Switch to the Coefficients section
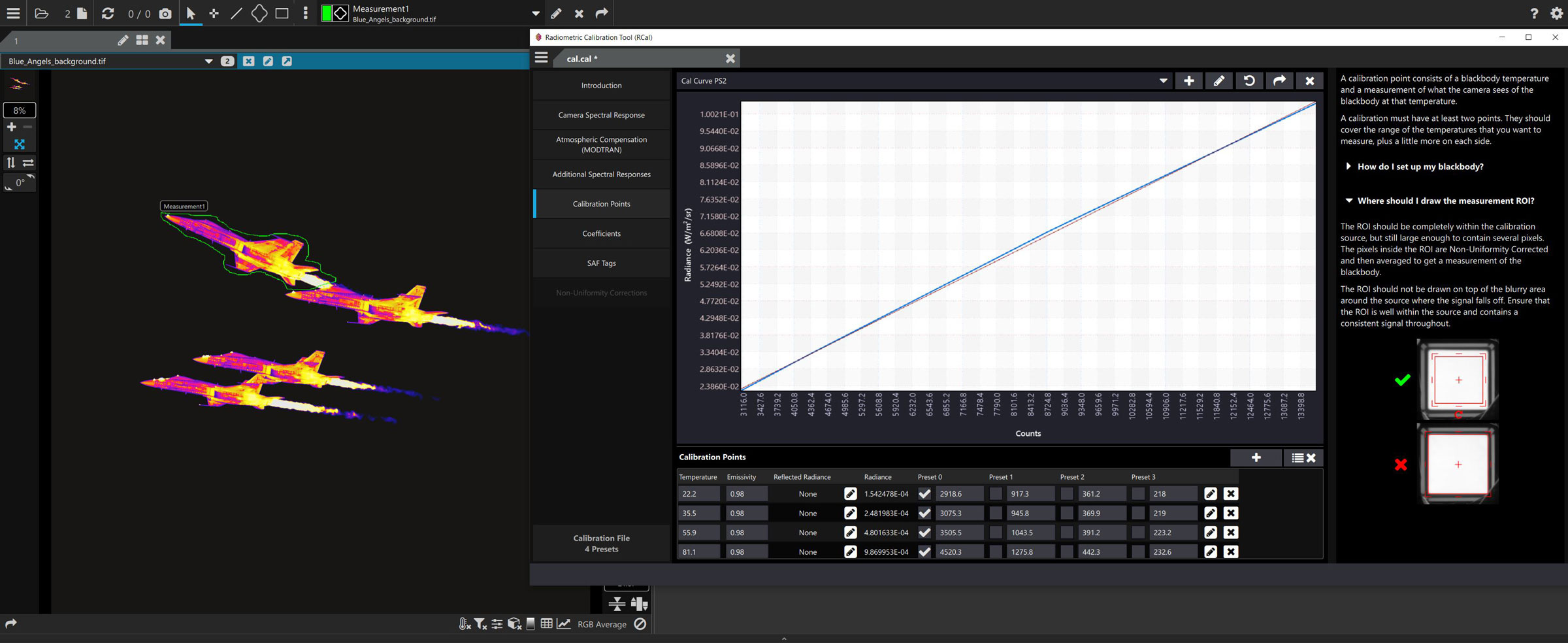This screenshot has height=643, width=1568. (x=601, y=233)
